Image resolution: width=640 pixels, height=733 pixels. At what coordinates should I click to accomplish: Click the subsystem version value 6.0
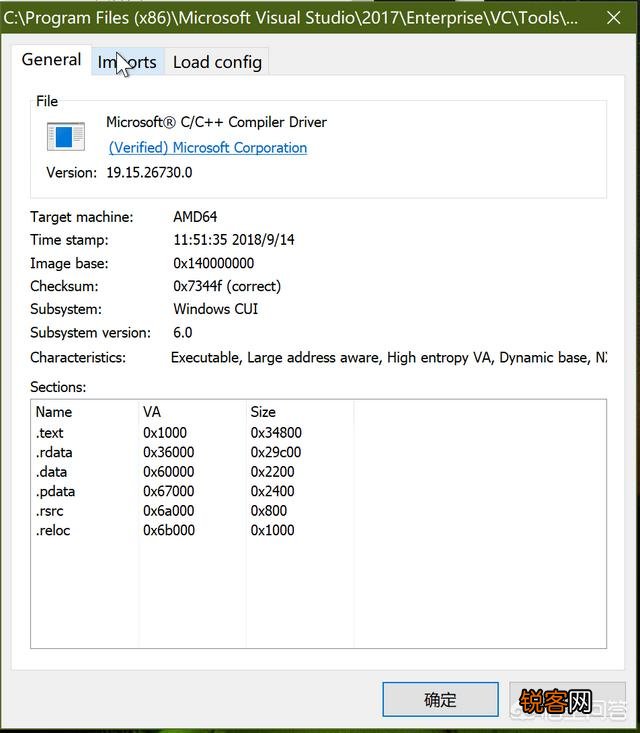[x=183, y=332]
